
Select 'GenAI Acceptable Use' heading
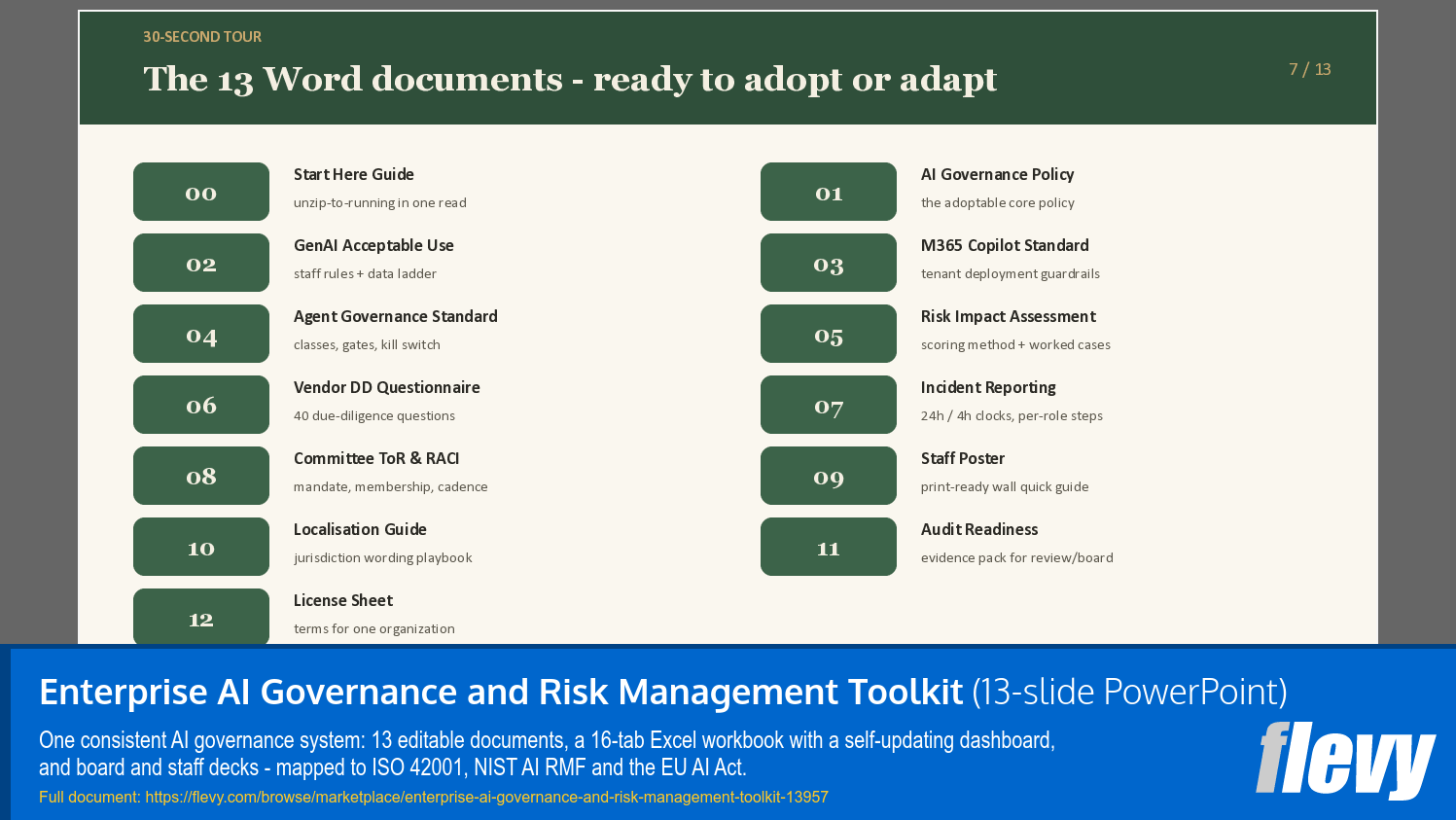click(x=373, y=245)
